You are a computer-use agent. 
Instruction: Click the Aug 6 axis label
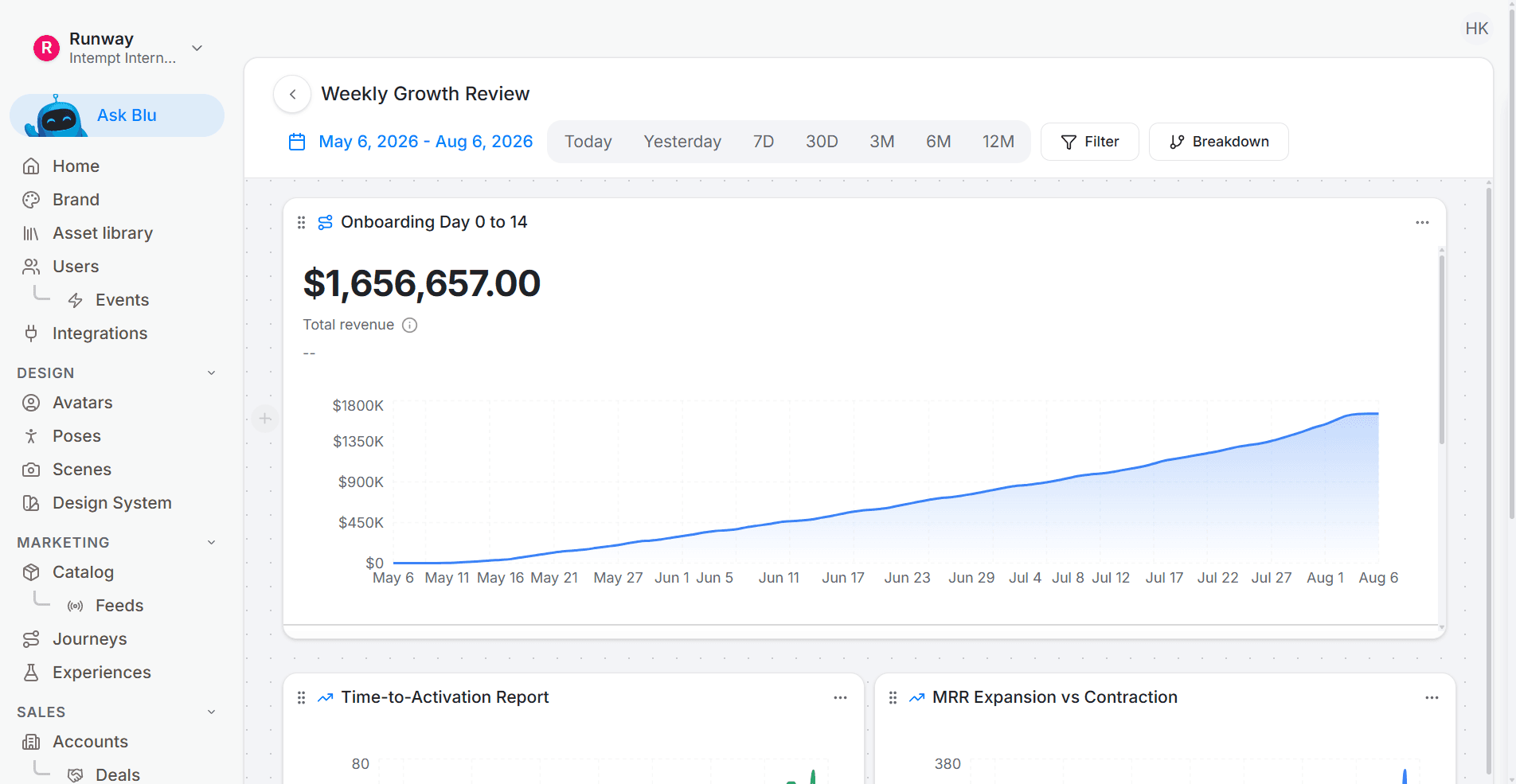[1378, 578]
